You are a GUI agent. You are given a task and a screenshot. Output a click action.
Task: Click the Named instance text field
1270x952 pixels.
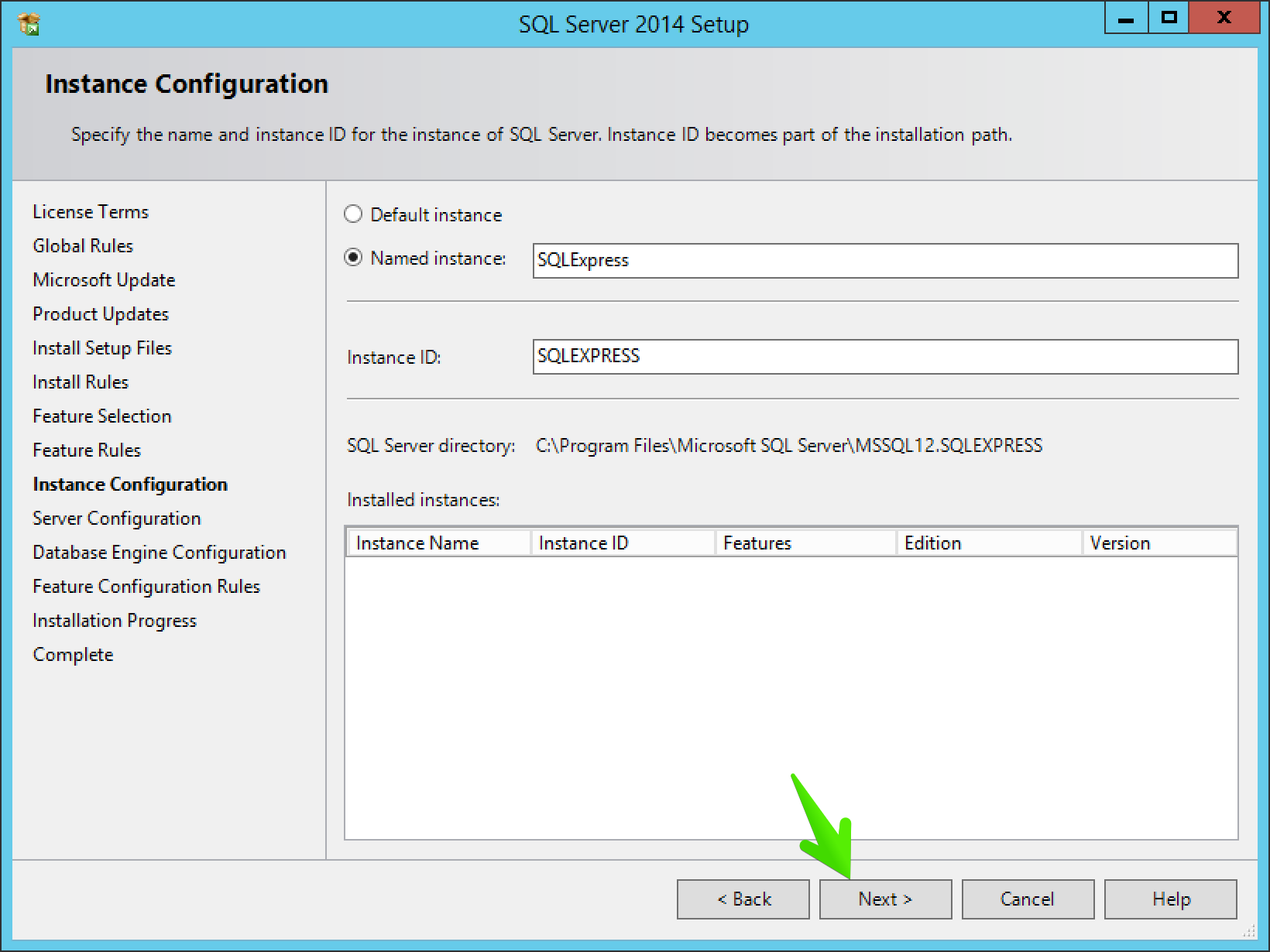(x=885, y=261)
